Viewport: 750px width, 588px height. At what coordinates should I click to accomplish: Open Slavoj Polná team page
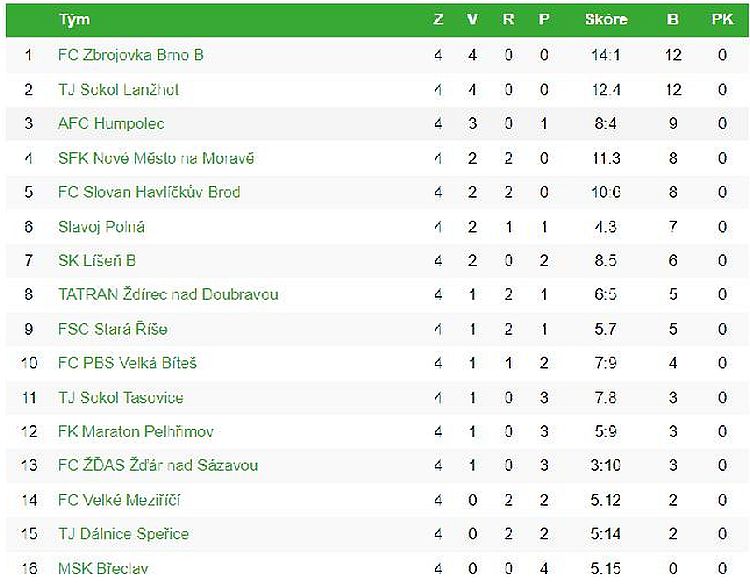coord(101,226)
